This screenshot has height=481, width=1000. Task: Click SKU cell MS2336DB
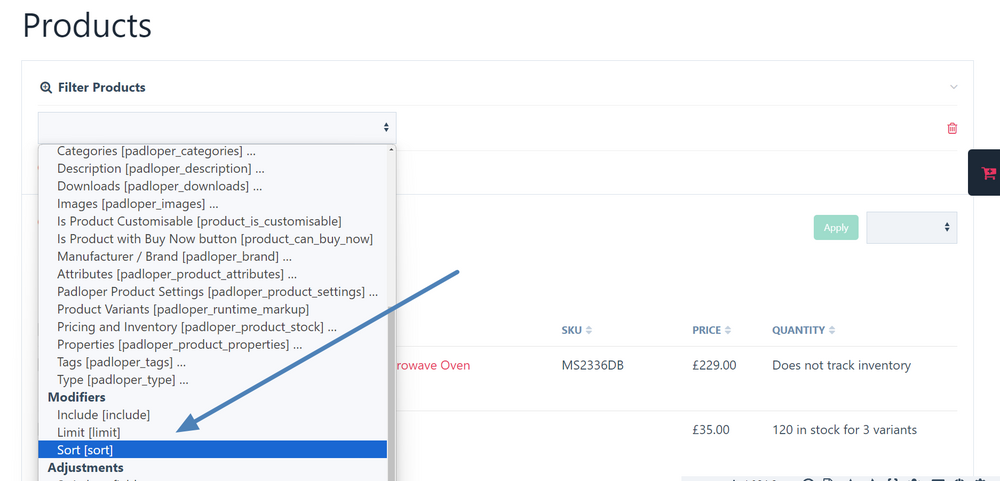[592, 366]
